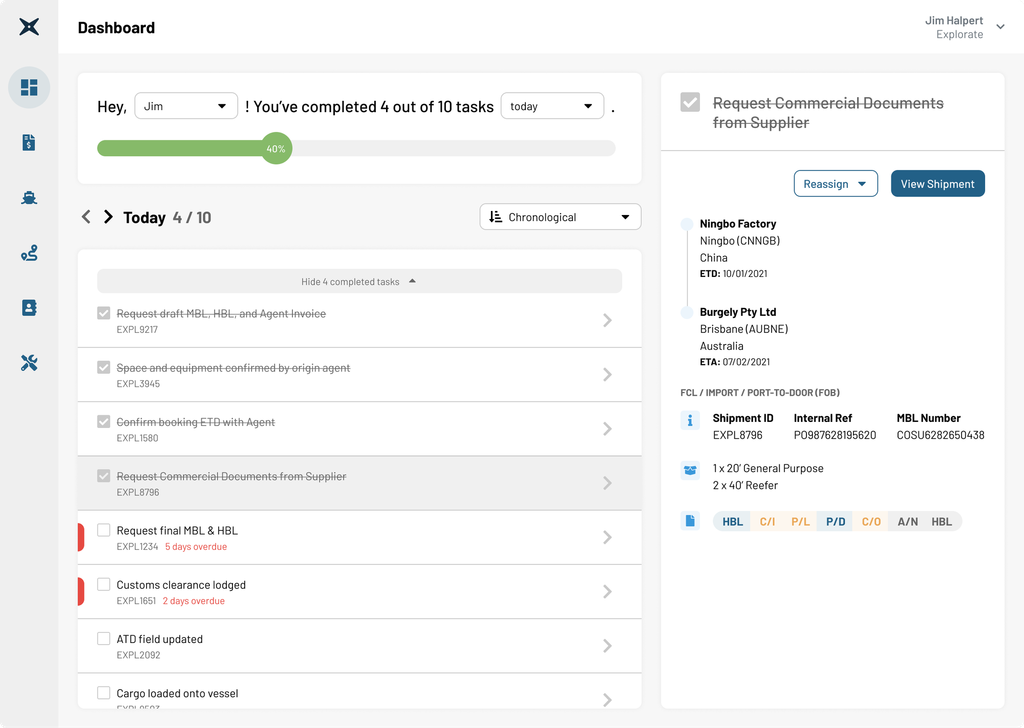The image size is (1024, 728).
Task: Open arrow for Space and equipment task
Action: [607, 374]
